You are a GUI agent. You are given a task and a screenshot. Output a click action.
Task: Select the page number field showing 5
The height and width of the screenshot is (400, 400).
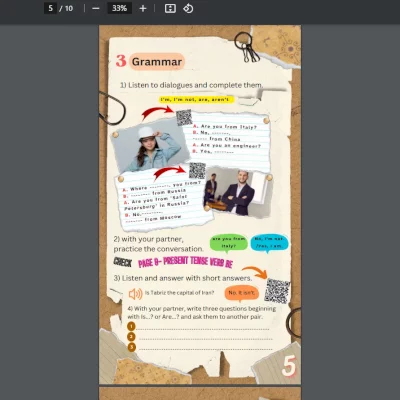pyautogui.click(x=50, y=8)
